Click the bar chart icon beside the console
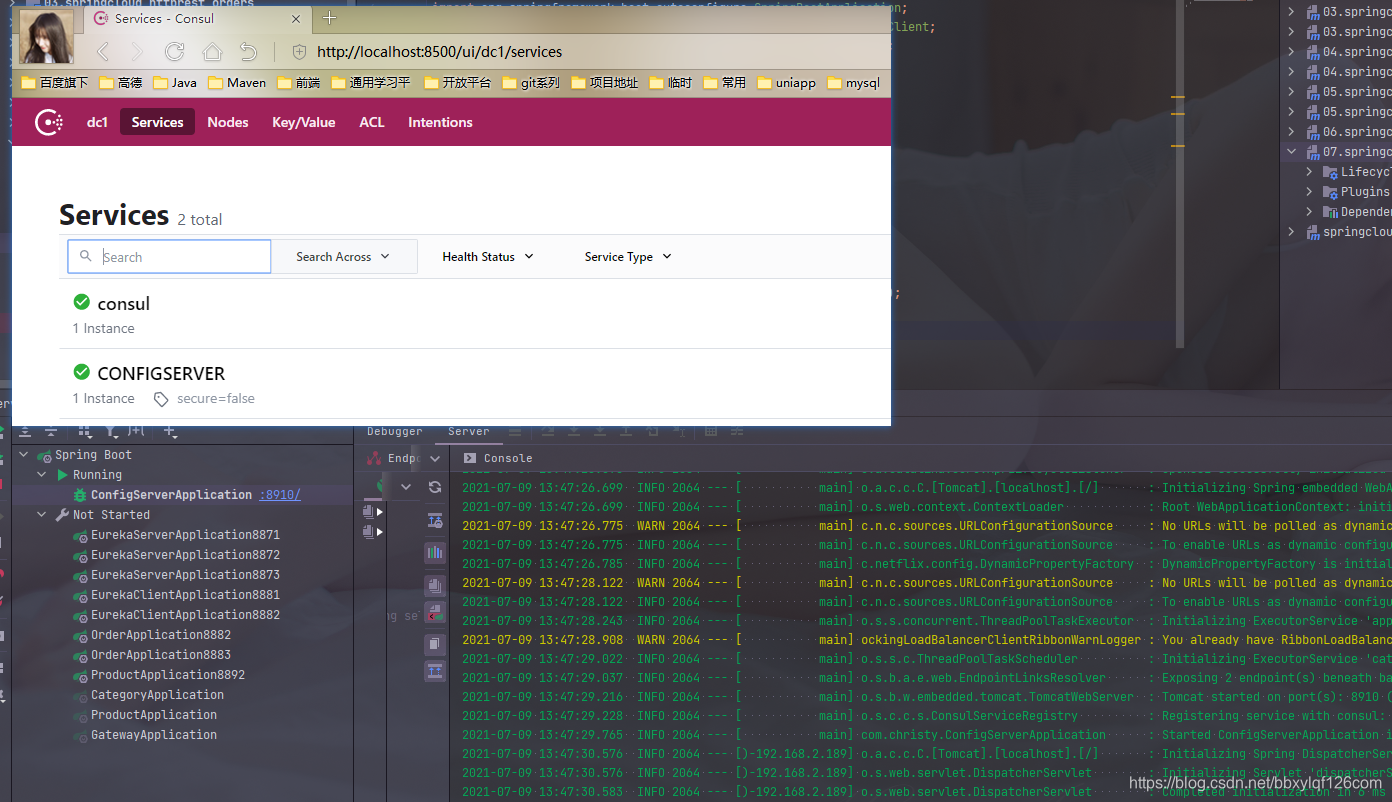1392x802 pixels. (435, 551)
